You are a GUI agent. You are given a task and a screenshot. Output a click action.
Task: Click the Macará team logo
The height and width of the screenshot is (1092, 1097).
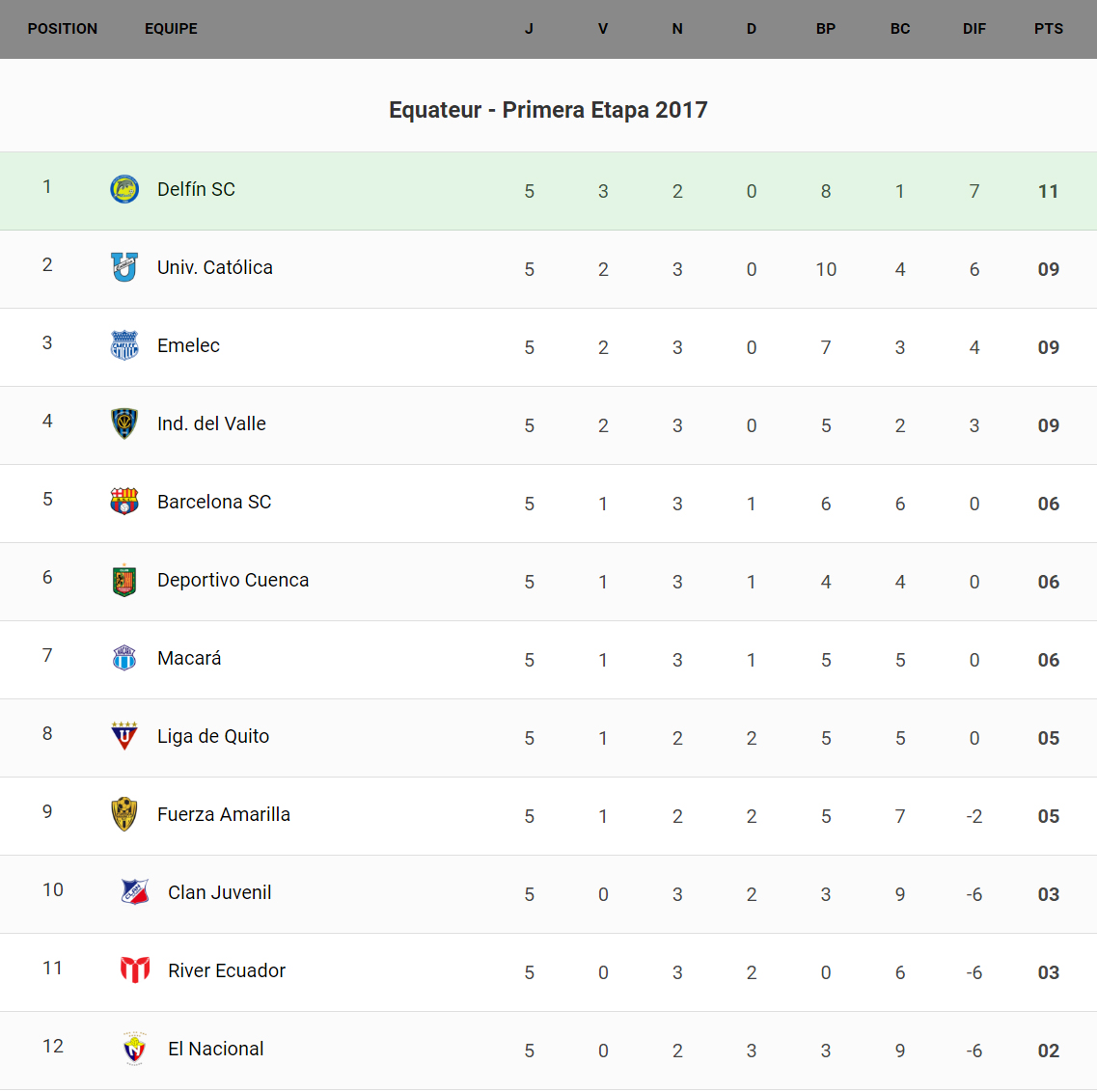[x=124, y=658]
